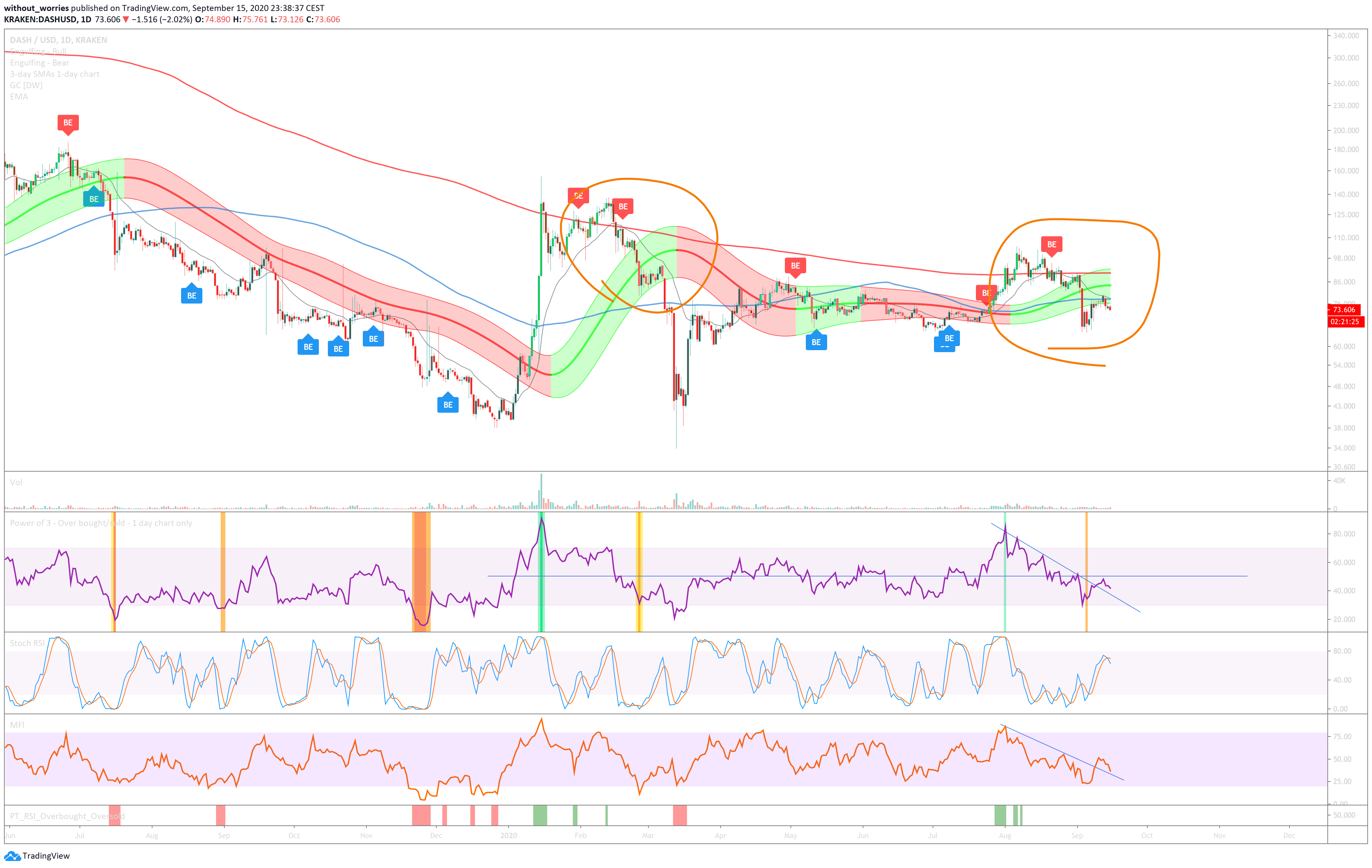Click the Stoch RSI pane label
Screen dimensions: 1372x868
pos(27,643)
